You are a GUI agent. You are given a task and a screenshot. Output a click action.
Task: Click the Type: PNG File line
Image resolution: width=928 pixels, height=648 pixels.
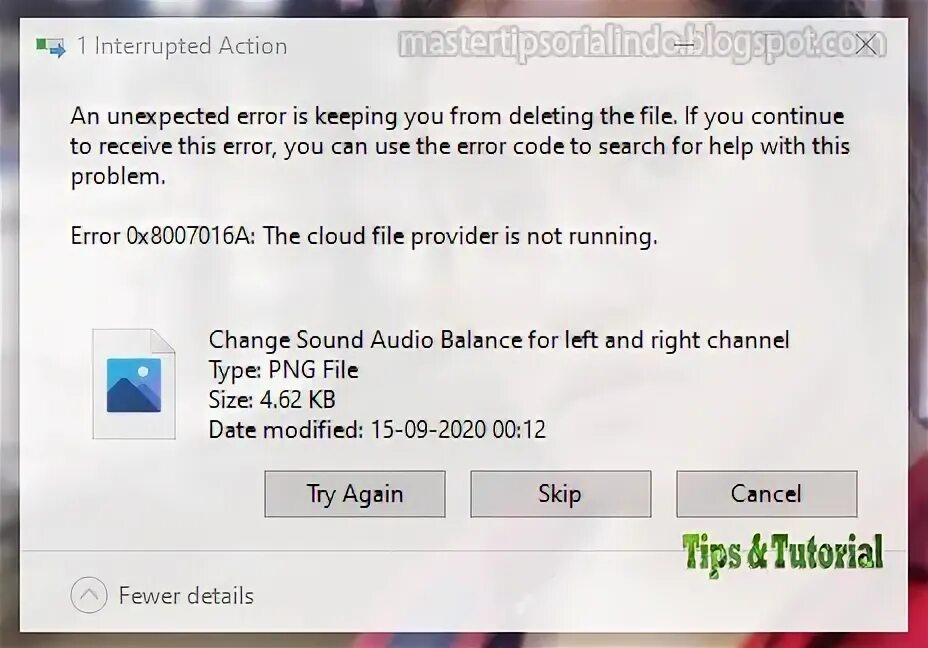click(283, 370)
